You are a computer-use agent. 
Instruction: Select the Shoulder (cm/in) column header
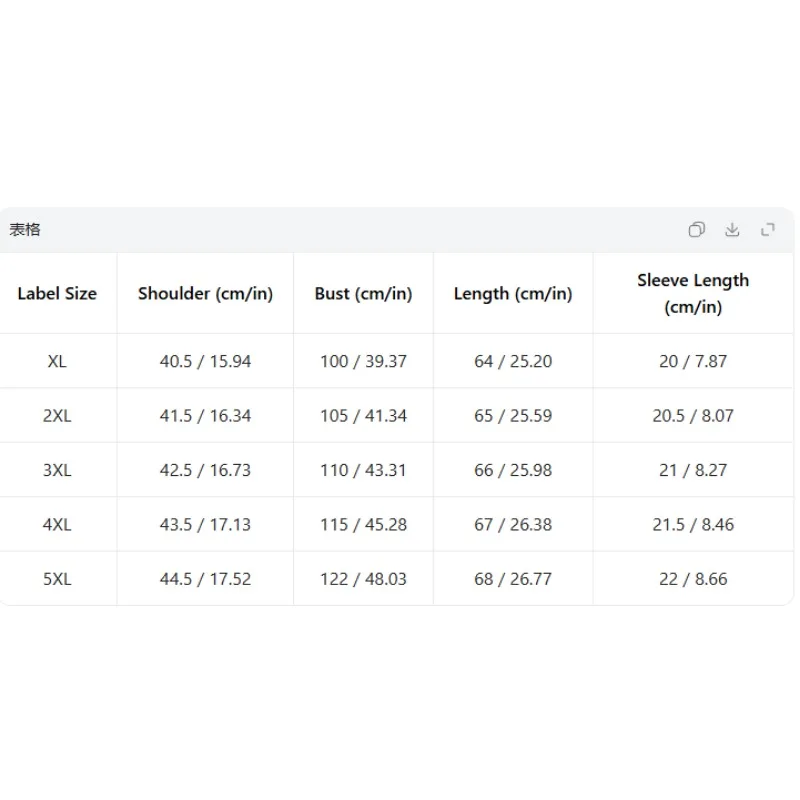pos(205,293)
